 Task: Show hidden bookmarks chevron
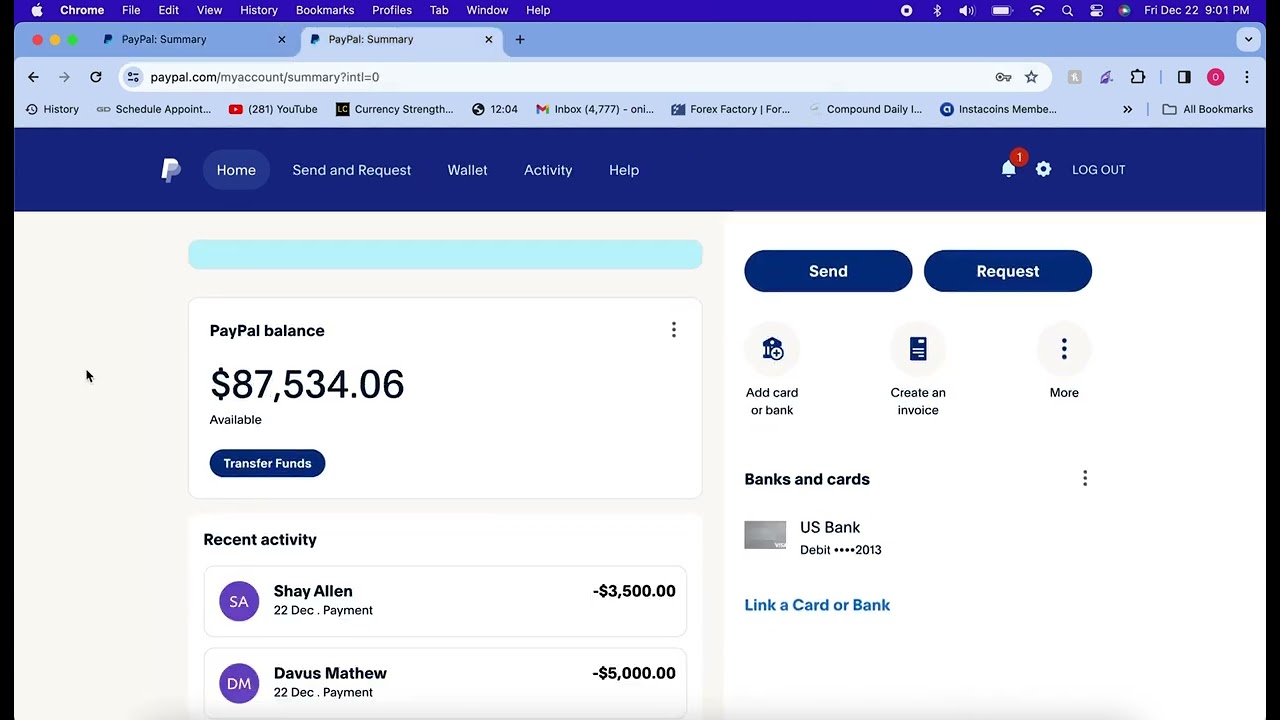click(x=1128, y=109)
